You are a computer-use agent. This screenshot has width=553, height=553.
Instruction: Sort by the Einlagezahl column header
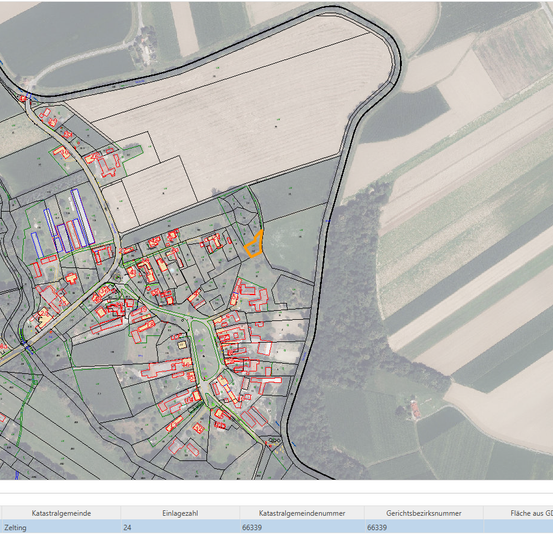[x=180, y=513]
